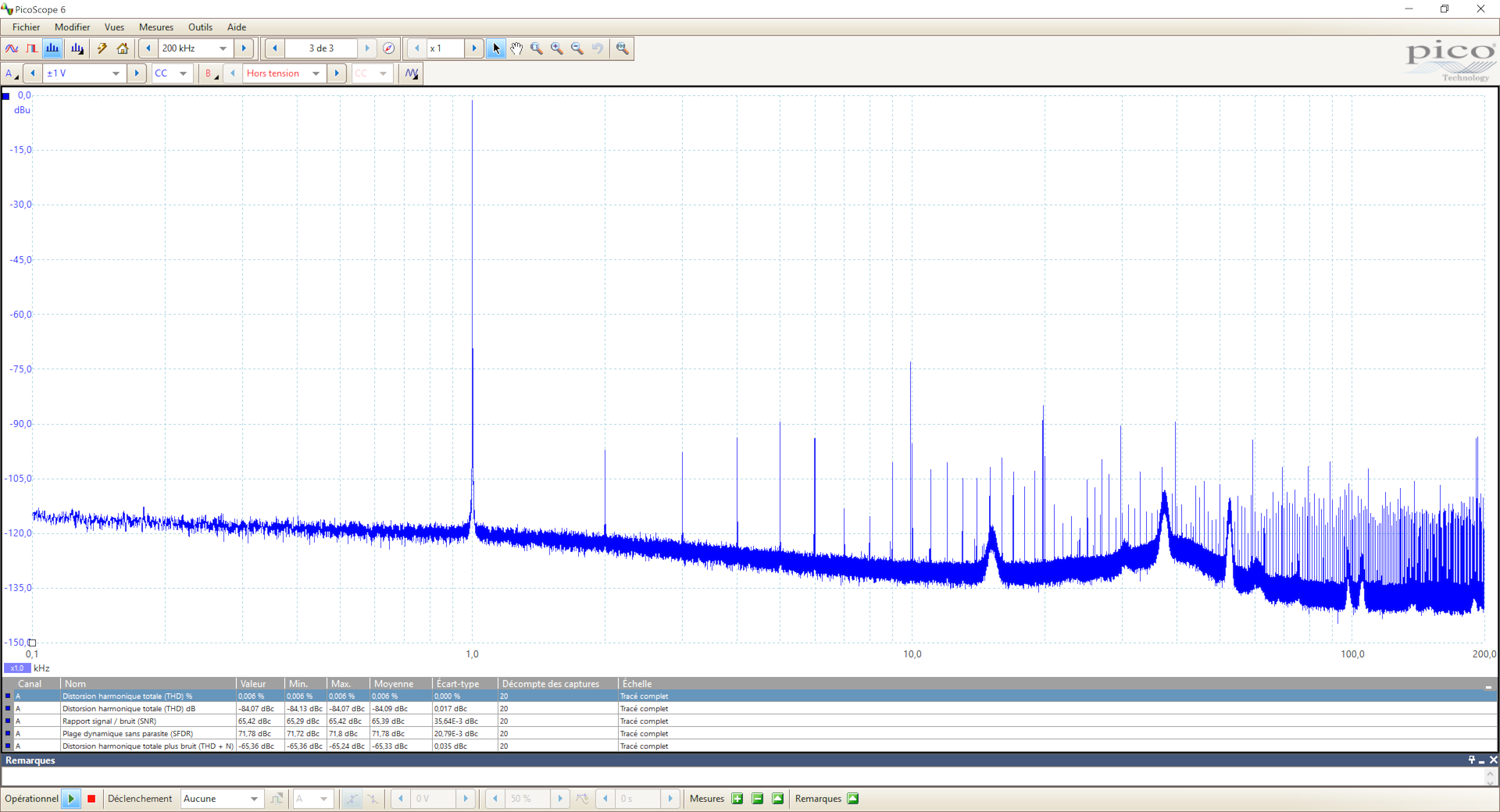Open channel A options button
The width and height of the screenshot is (1500, 812).
tap(12, 73)
